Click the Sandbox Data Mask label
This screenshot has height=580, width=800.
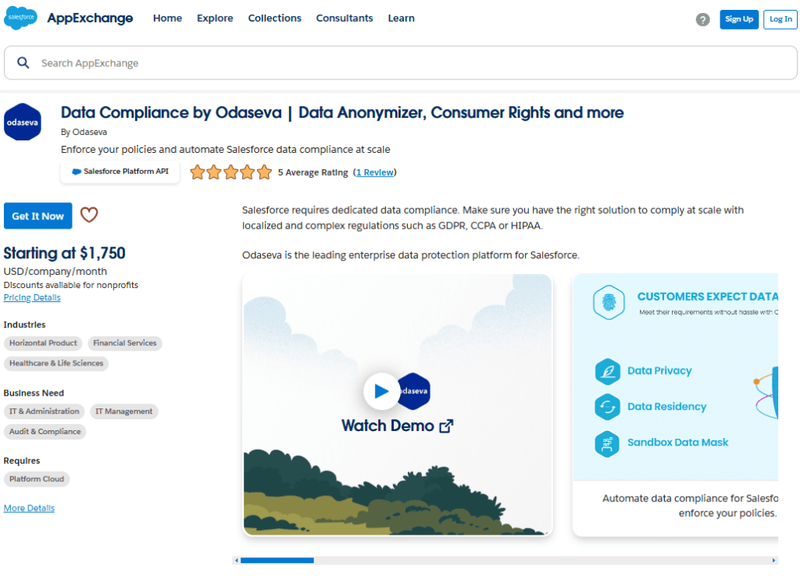(678, 443)
